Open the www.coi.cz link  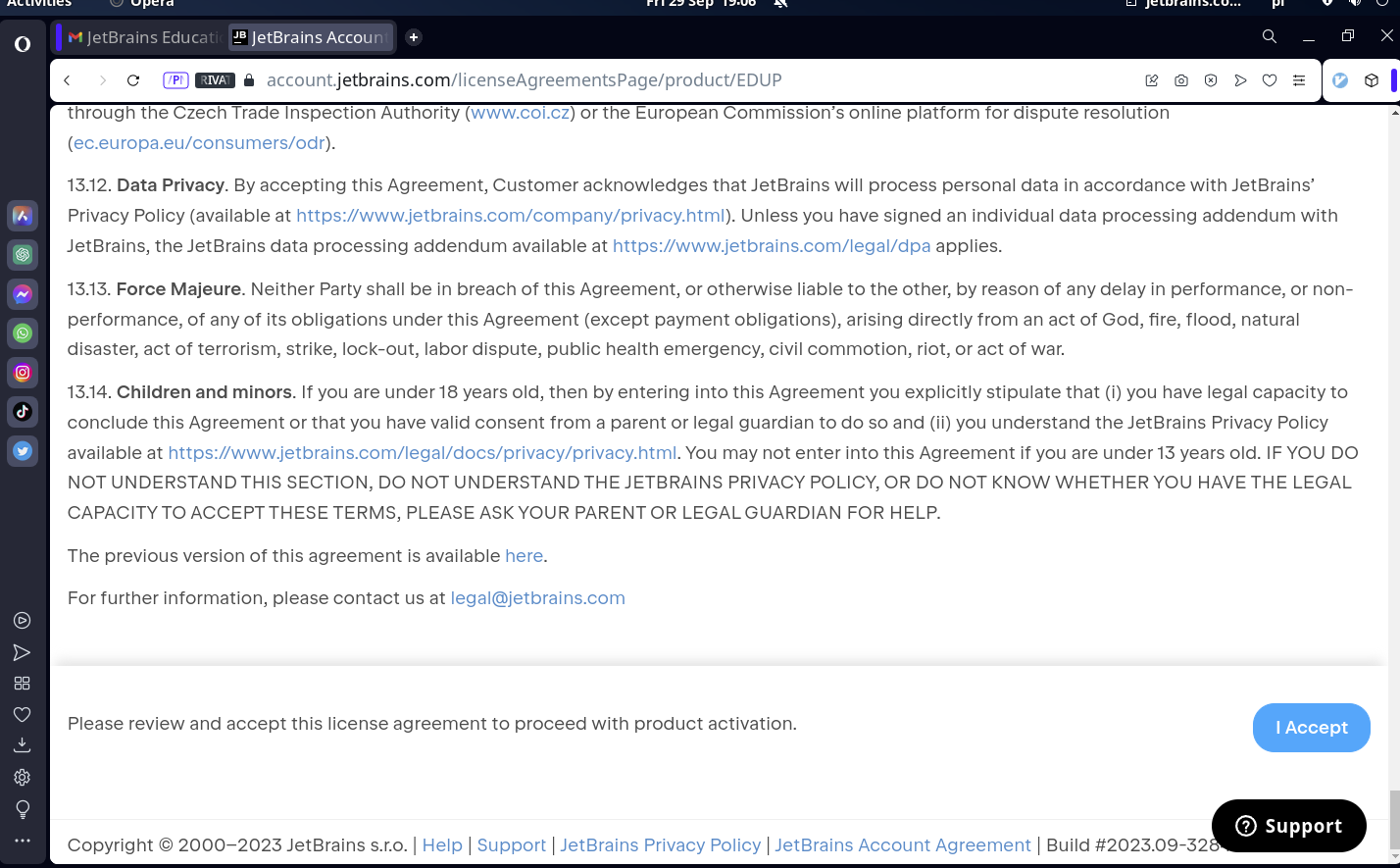coord(521,113)
